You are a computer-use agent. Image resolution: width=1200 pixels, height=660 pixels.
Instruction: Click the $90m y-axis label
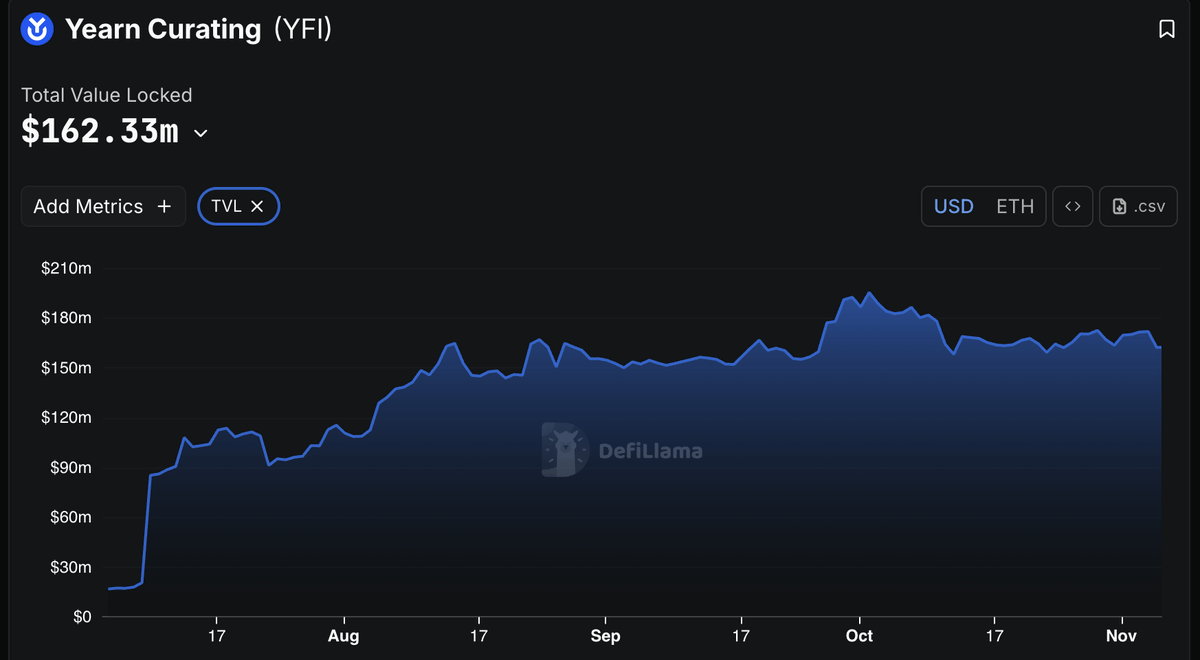point(69,468)
